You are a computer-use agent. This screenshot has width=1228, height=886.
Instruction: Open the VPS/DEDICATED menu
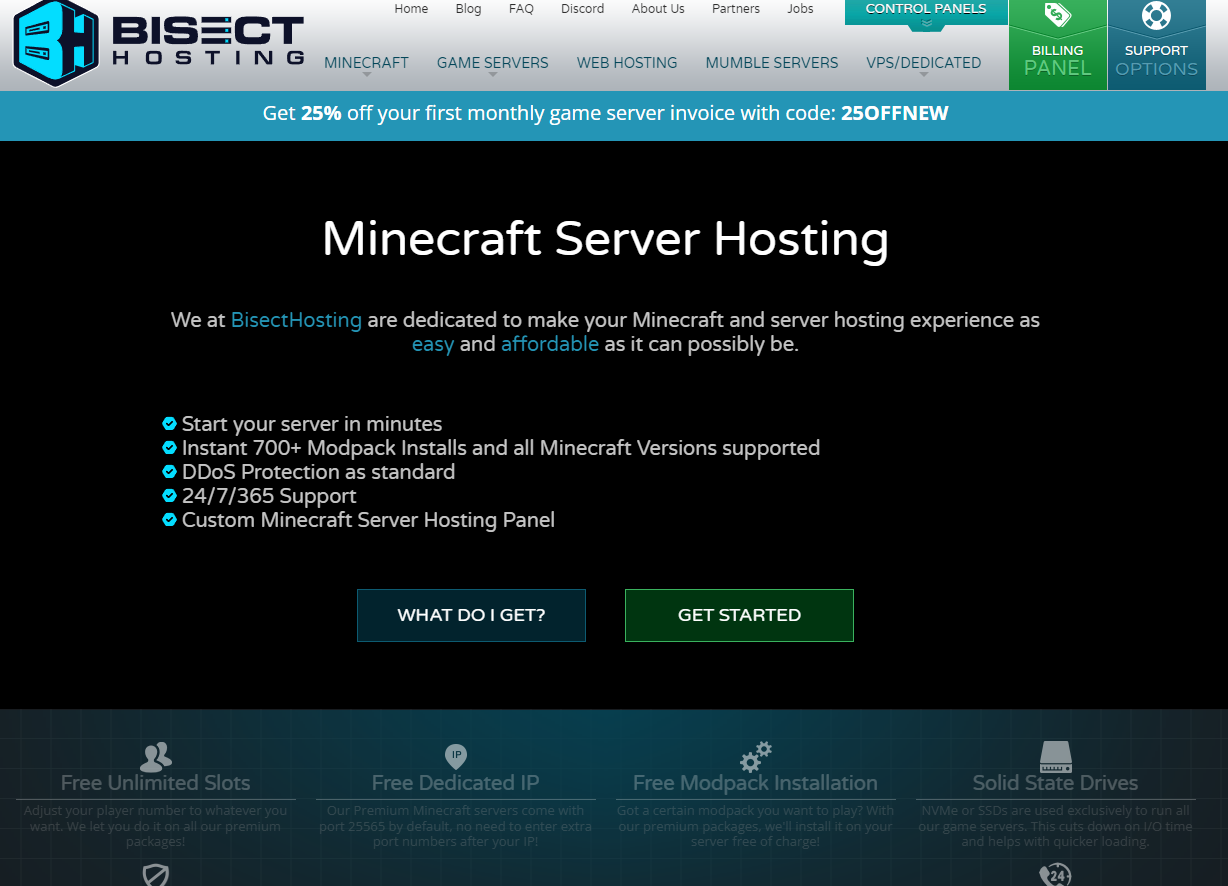(922, 62)
